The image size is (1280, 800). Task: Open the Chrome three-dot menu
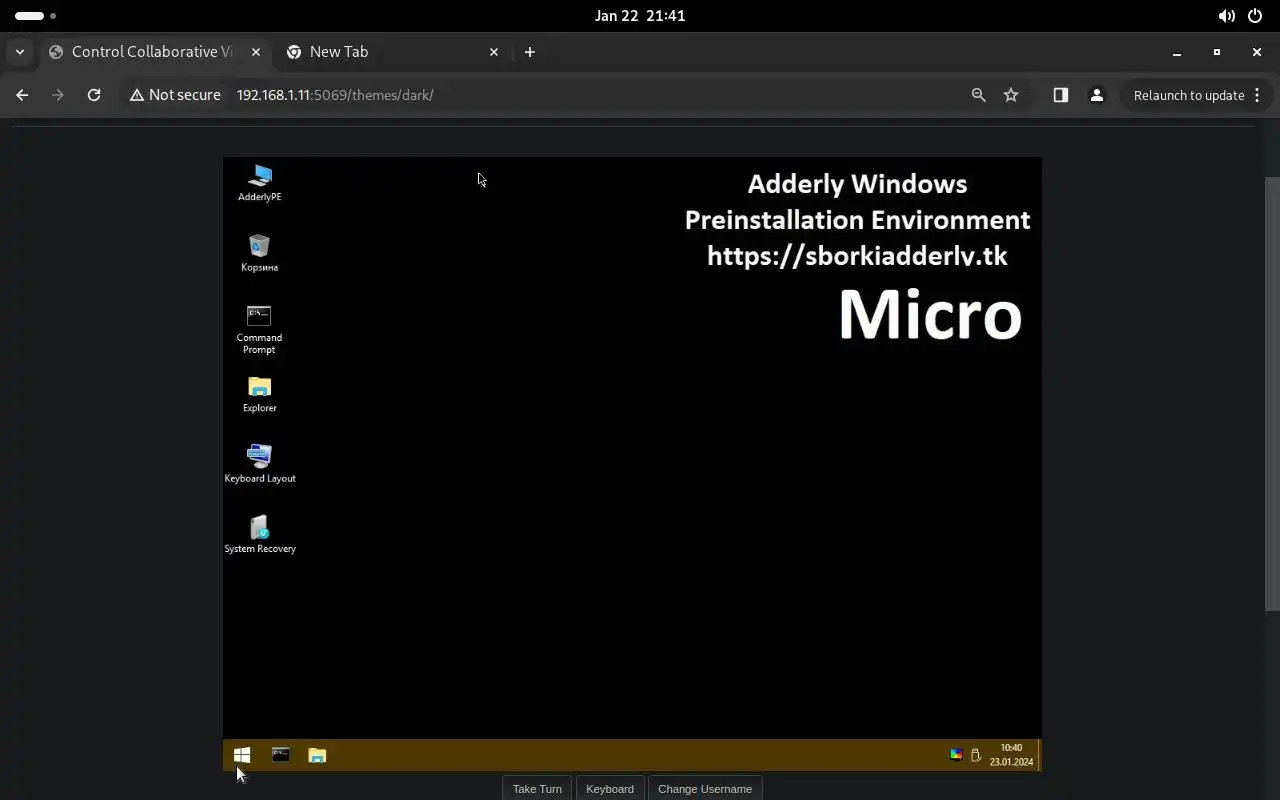[1257, 95]
